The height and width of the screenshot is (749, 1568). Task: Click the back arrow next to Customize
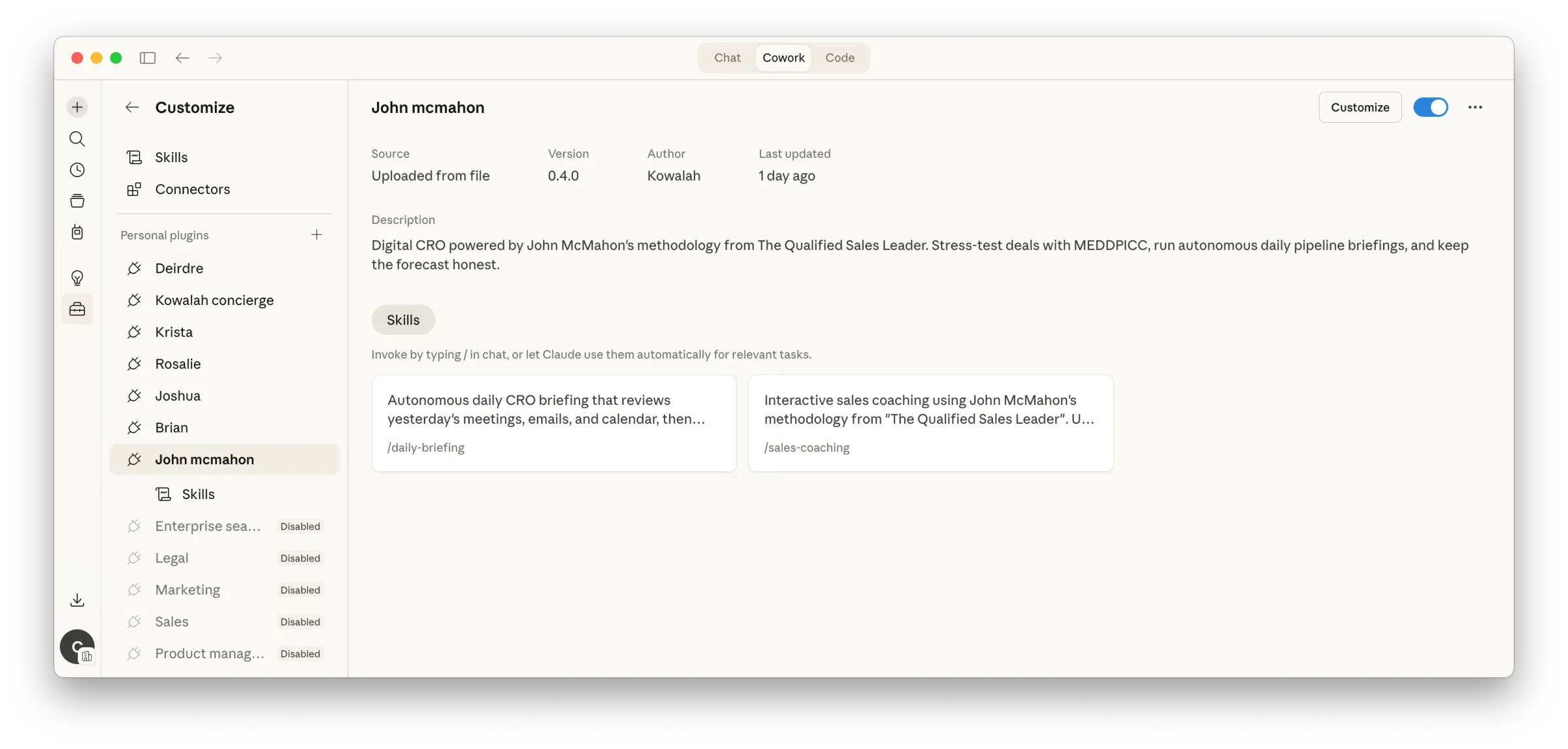tap(133, 107)
